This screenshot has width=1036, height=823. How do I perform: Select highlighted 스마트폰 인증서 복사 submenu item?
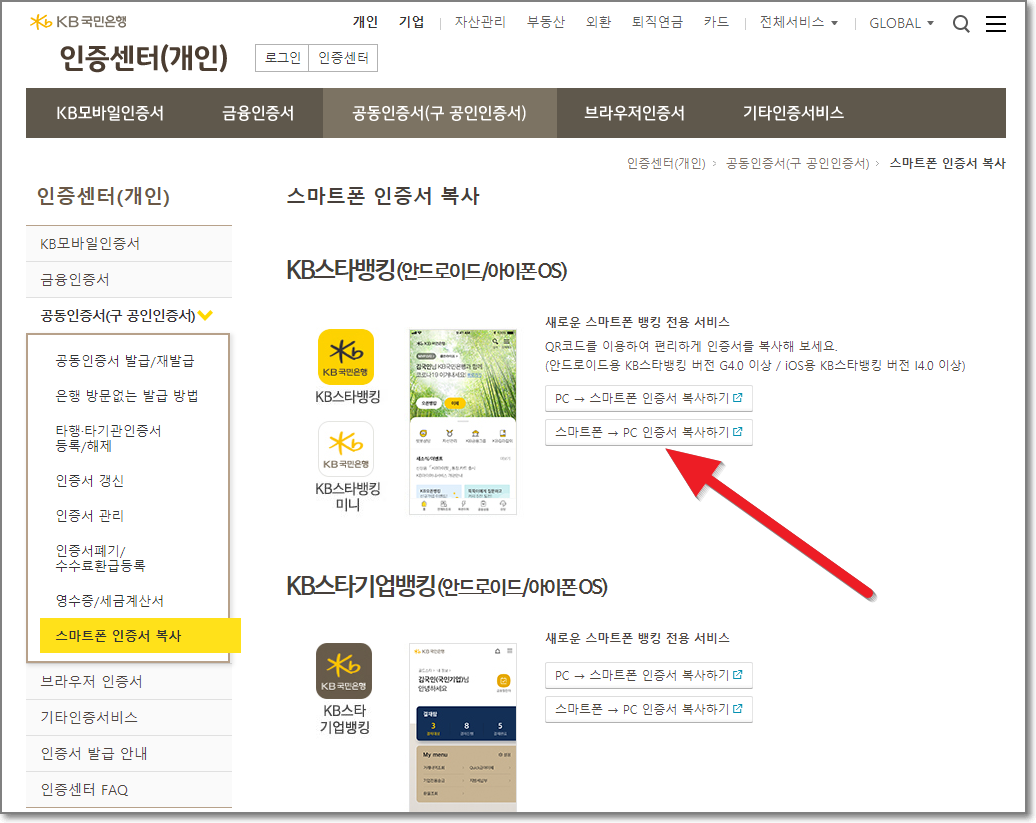140,635
